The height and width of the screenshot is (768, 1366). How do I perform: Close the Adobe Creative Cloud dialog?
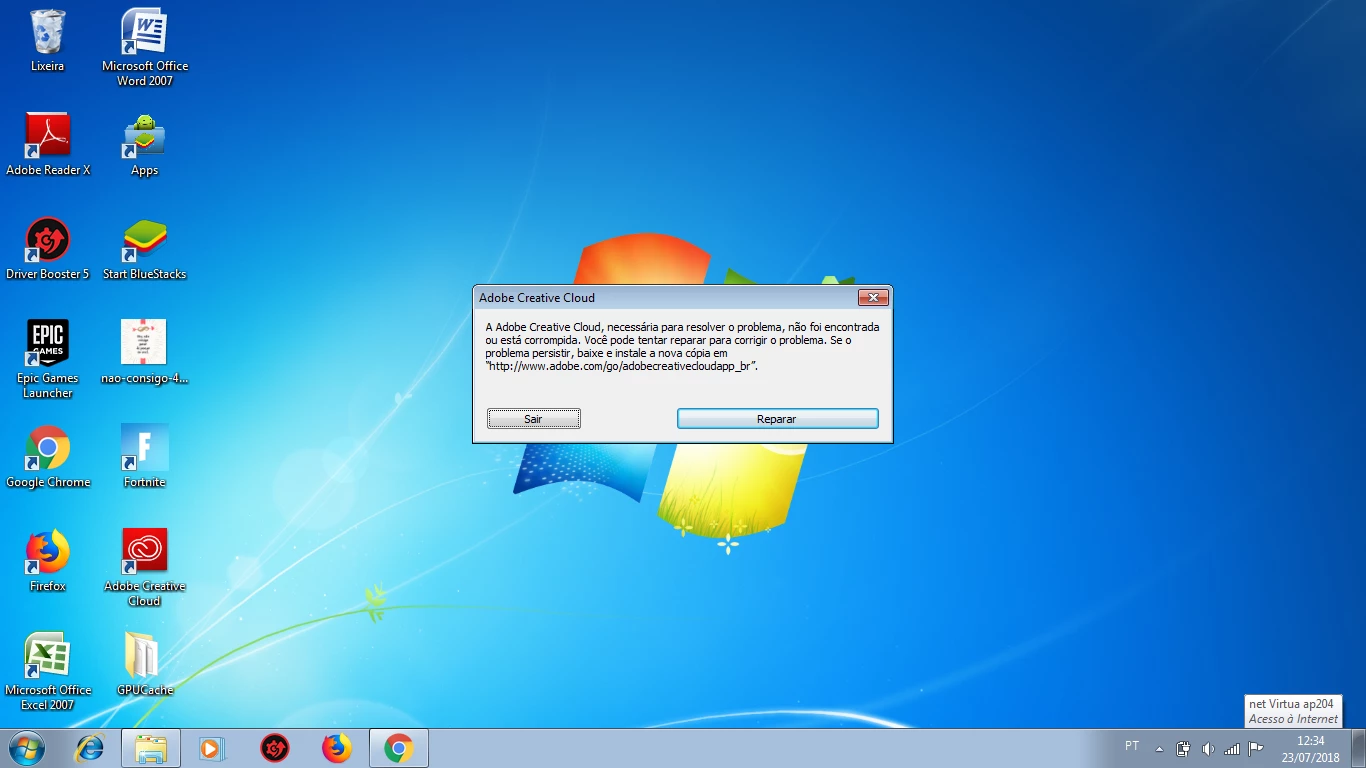(873, 298)
